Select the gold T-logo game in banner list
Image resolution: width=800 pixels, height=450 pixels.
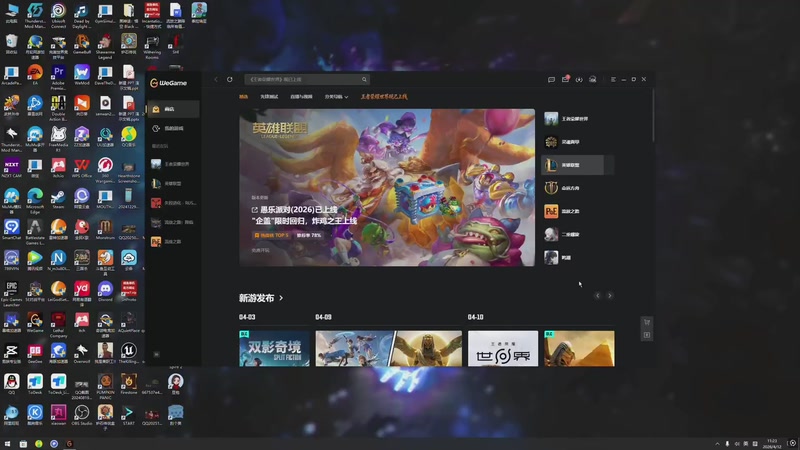pos(577,188)
